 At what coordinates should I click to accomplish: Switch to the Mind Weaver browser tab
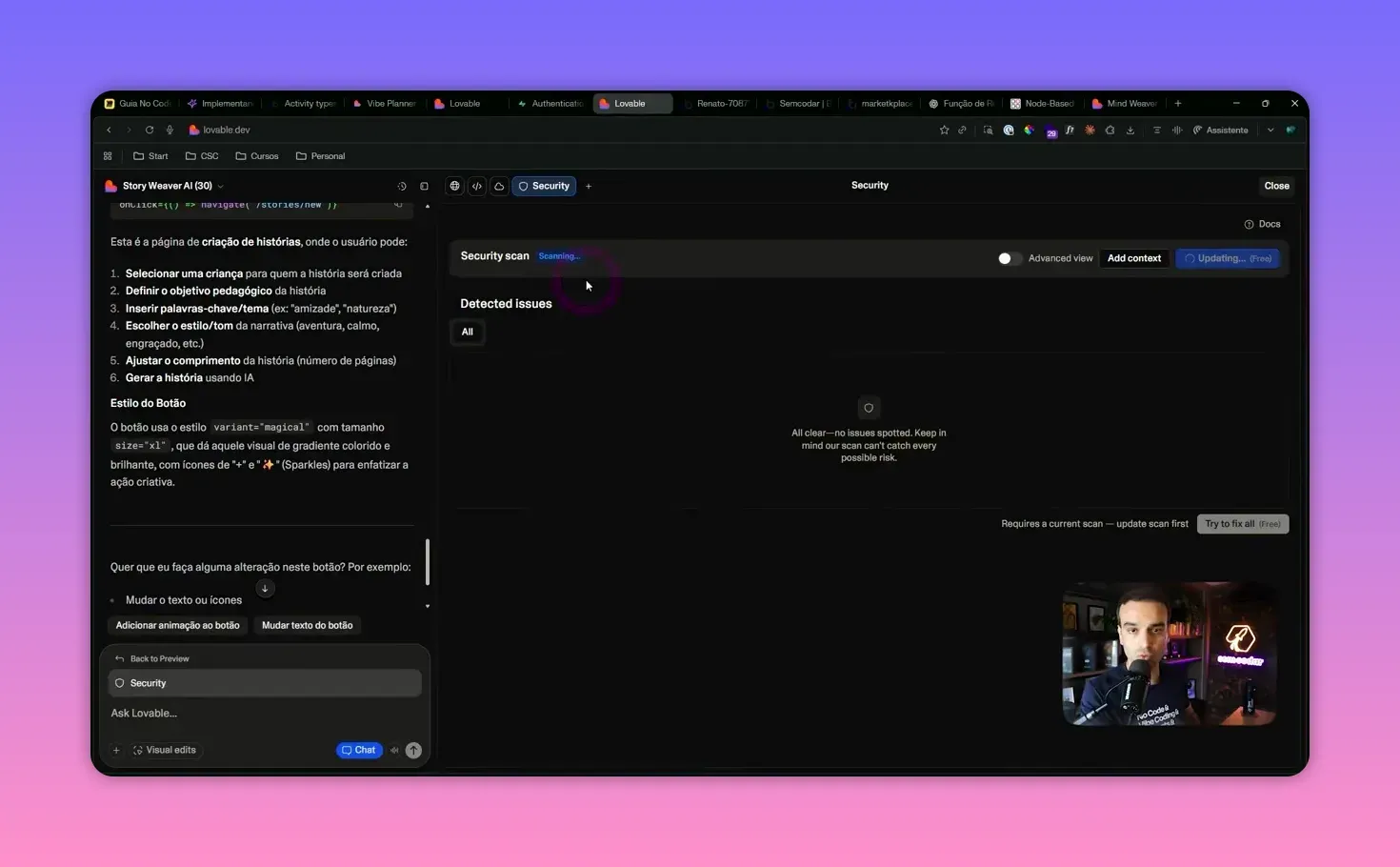click(x=1125, y=104)
